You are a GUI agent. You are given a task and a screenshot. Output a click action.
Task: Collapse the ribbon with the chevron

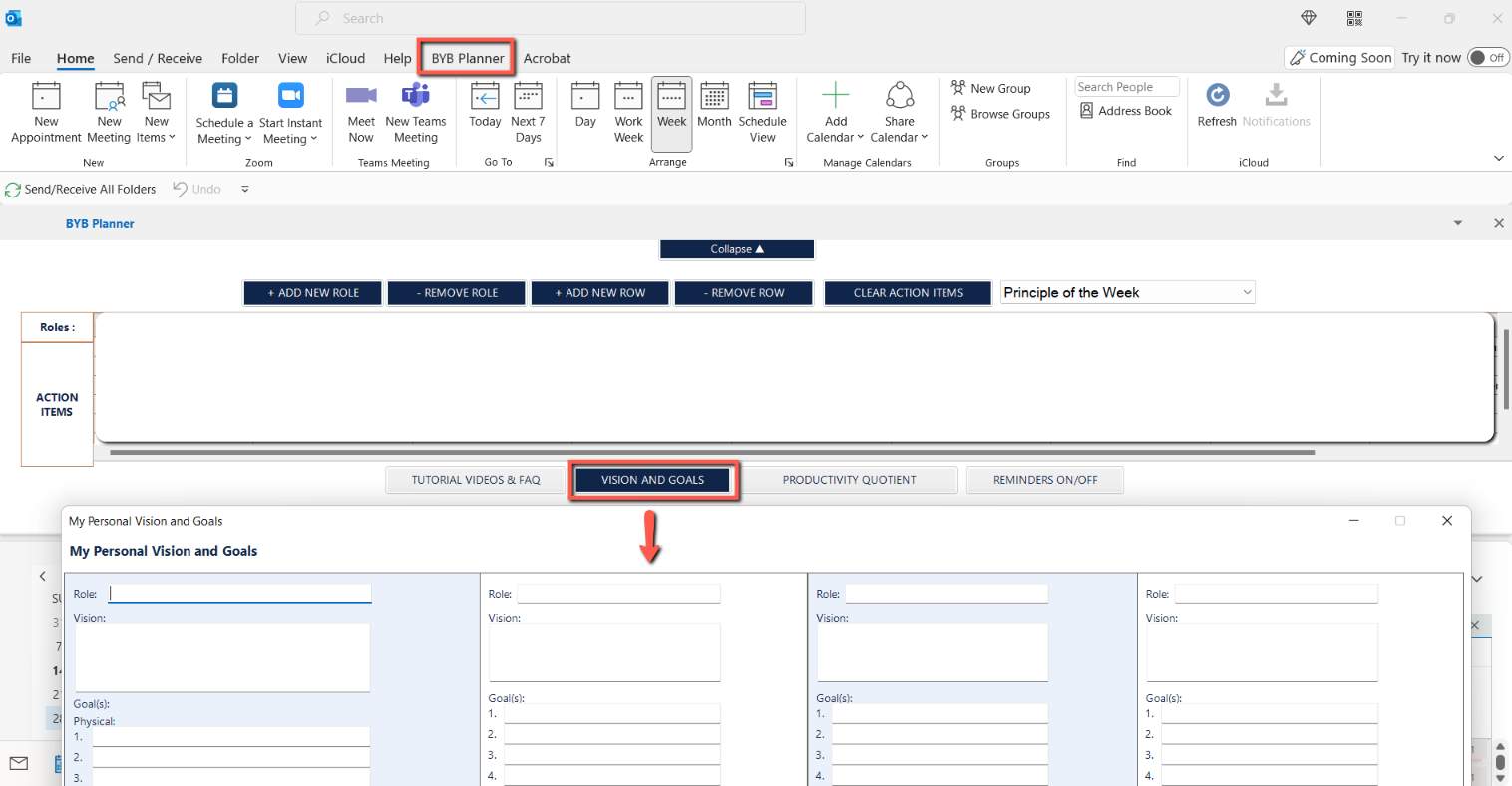[x=1498, y=158]
